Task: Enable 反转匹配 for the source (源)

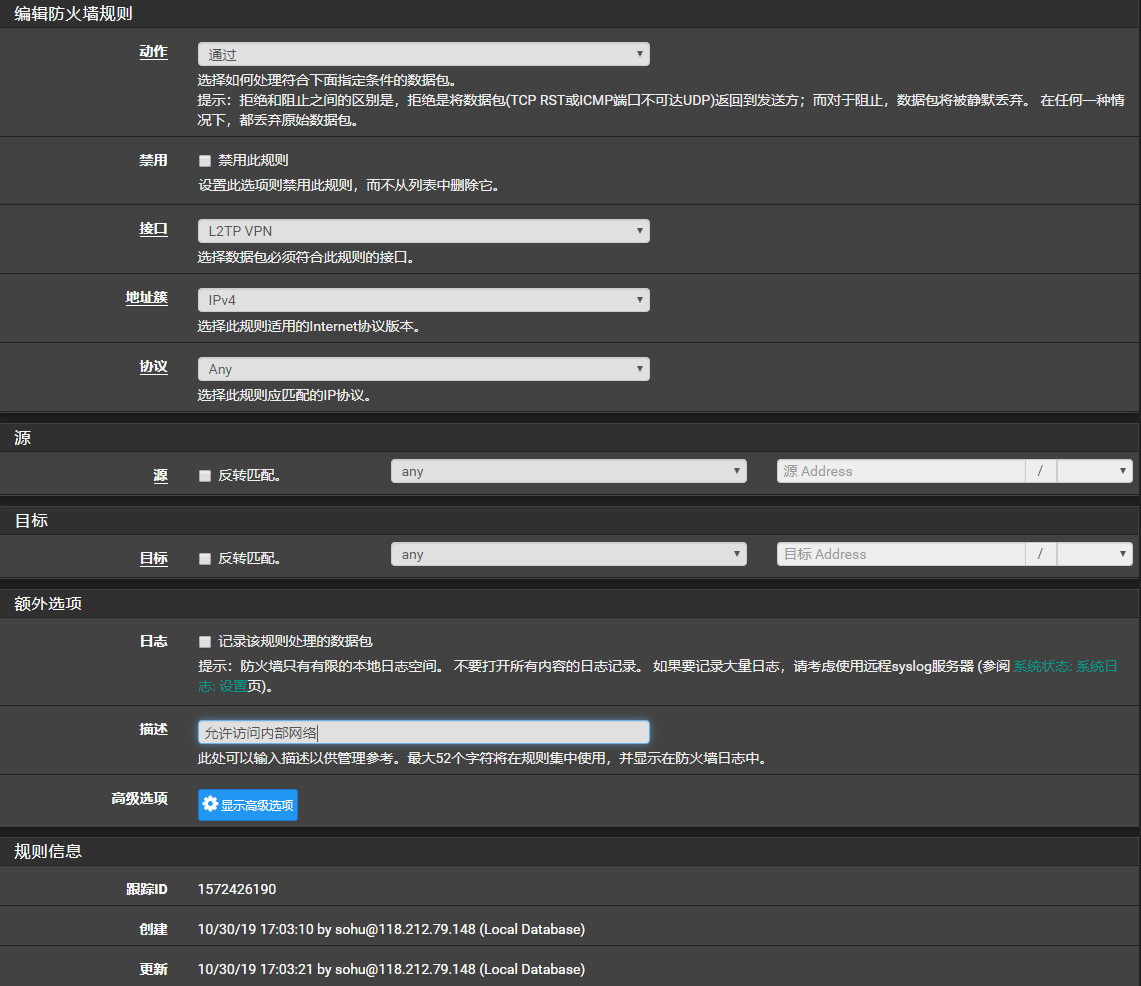Action: point(205,476)
